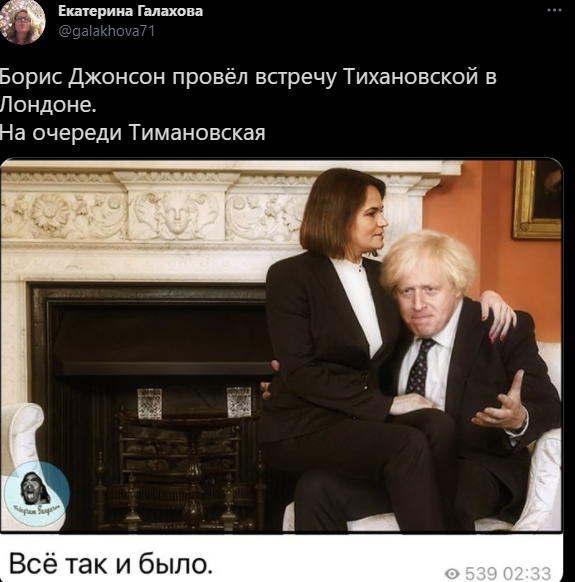This screenshot has width=575, height=582.
Task: Click the polka-dot tie in the photo
Action: (x=420, y=367)
